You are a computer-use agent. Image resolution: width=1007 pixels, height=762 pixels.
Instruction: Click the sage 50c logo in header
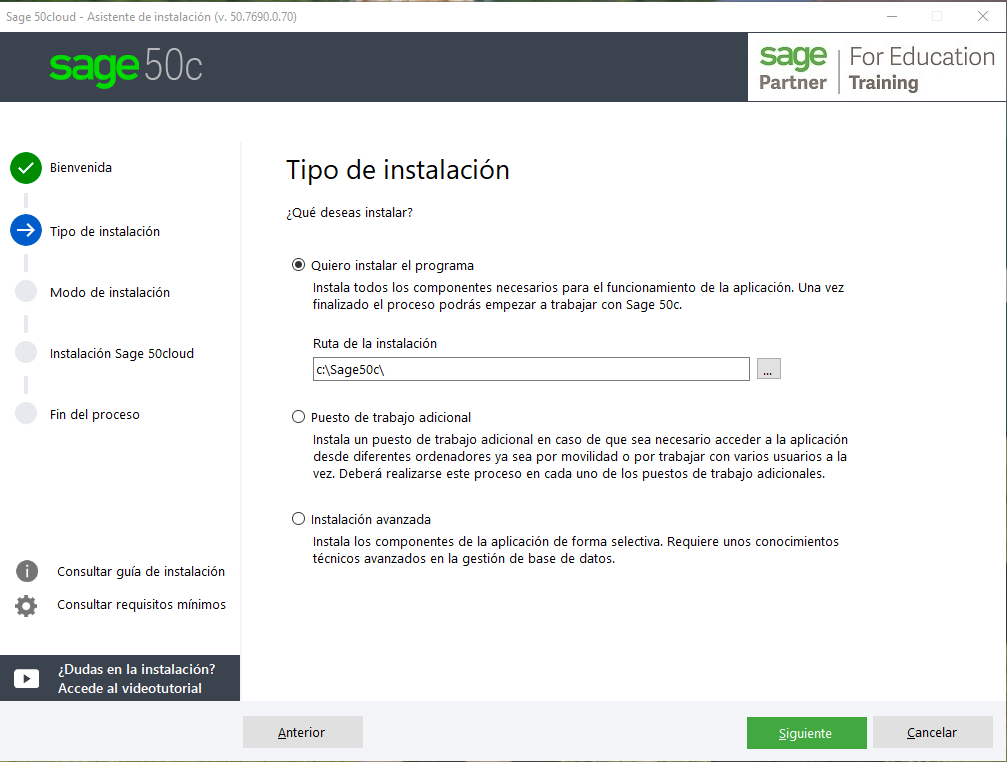tap(126, 67)
